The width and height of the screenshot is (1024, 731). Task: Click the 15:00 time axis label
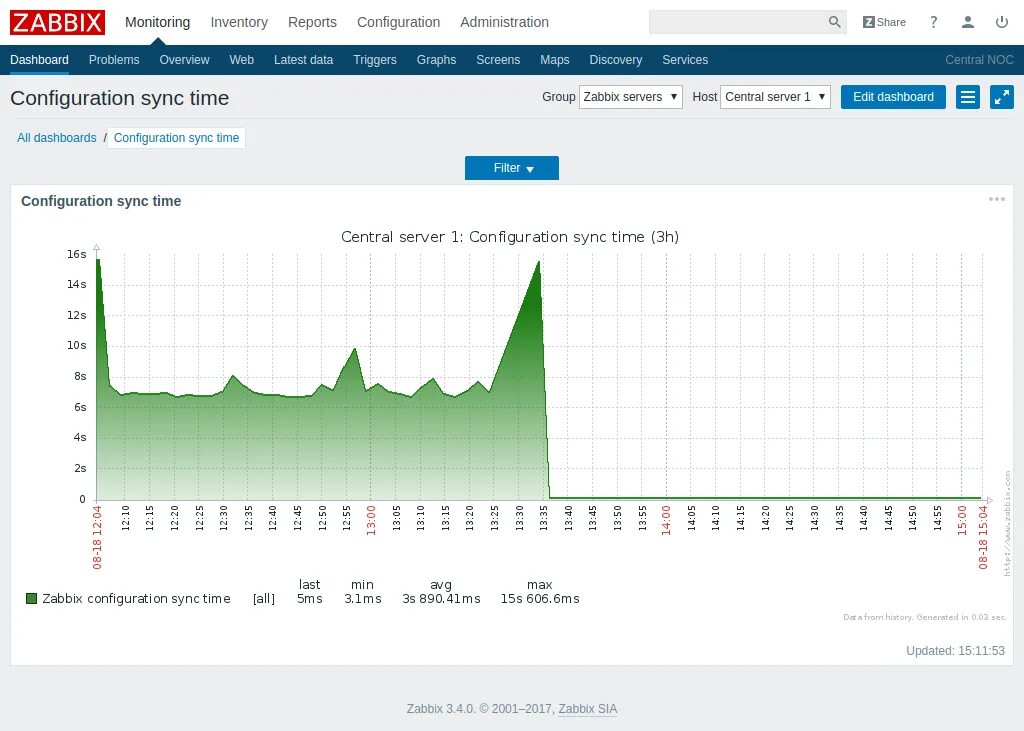961,521
